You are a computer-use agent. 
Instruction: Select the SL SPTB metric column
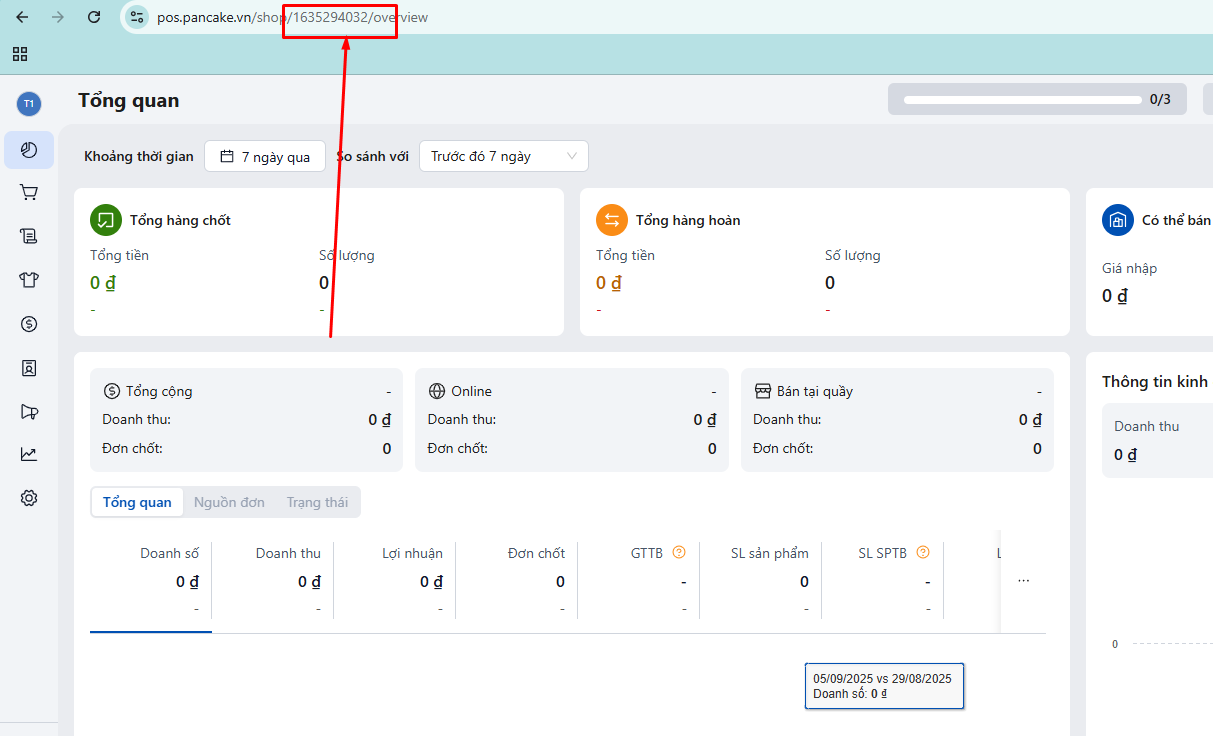coord(882,581)
